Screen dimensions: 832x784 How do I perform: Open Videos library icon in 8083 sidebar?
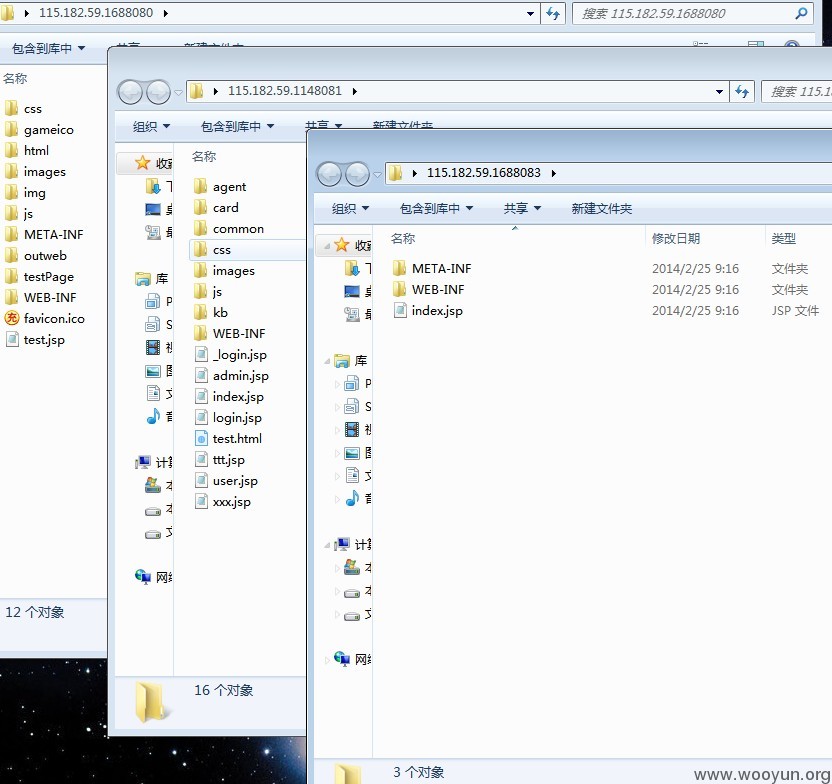(x=352, y=429)
